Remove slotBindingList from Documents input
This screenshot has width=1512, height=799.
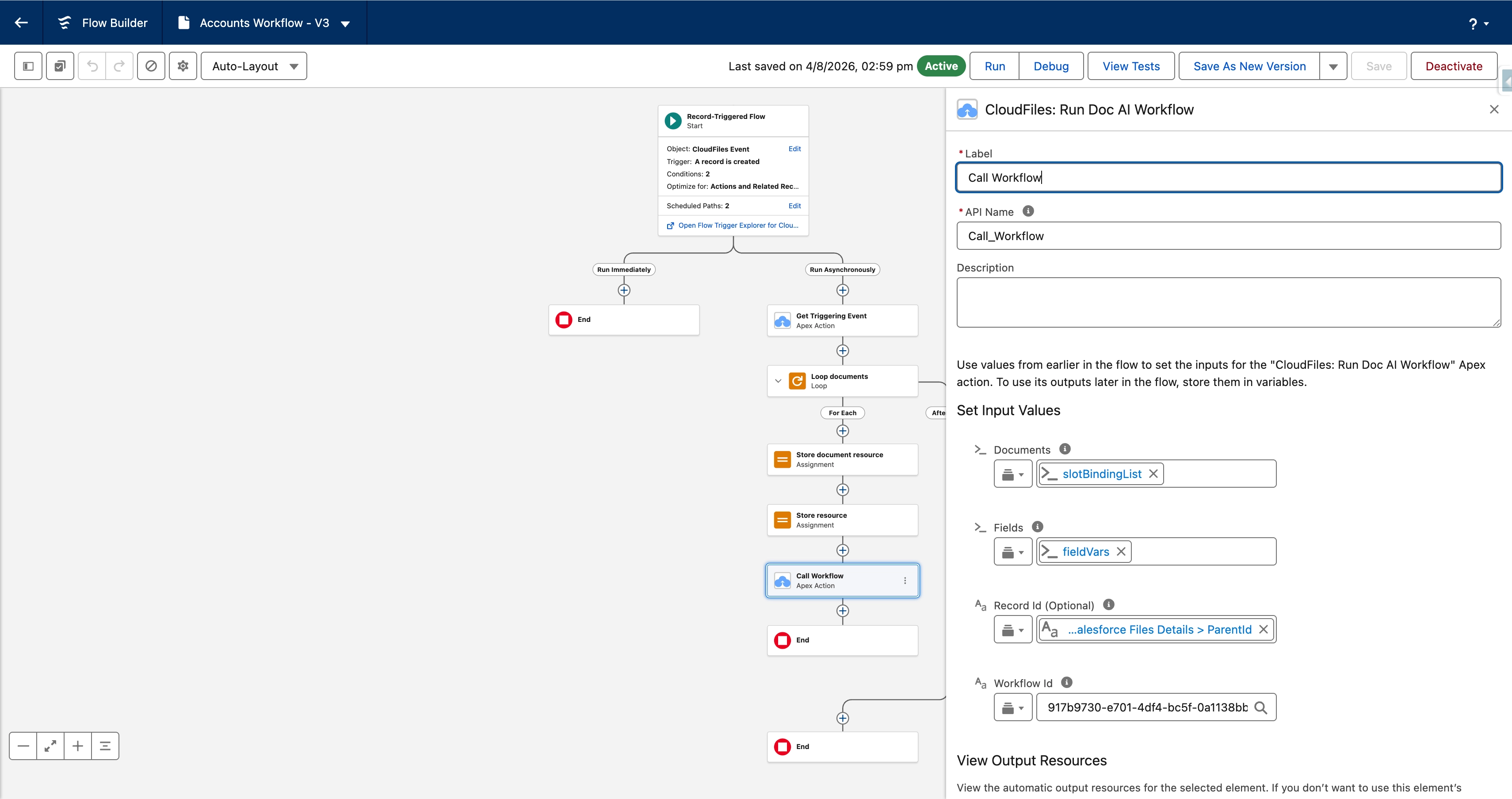[1153, 474]
